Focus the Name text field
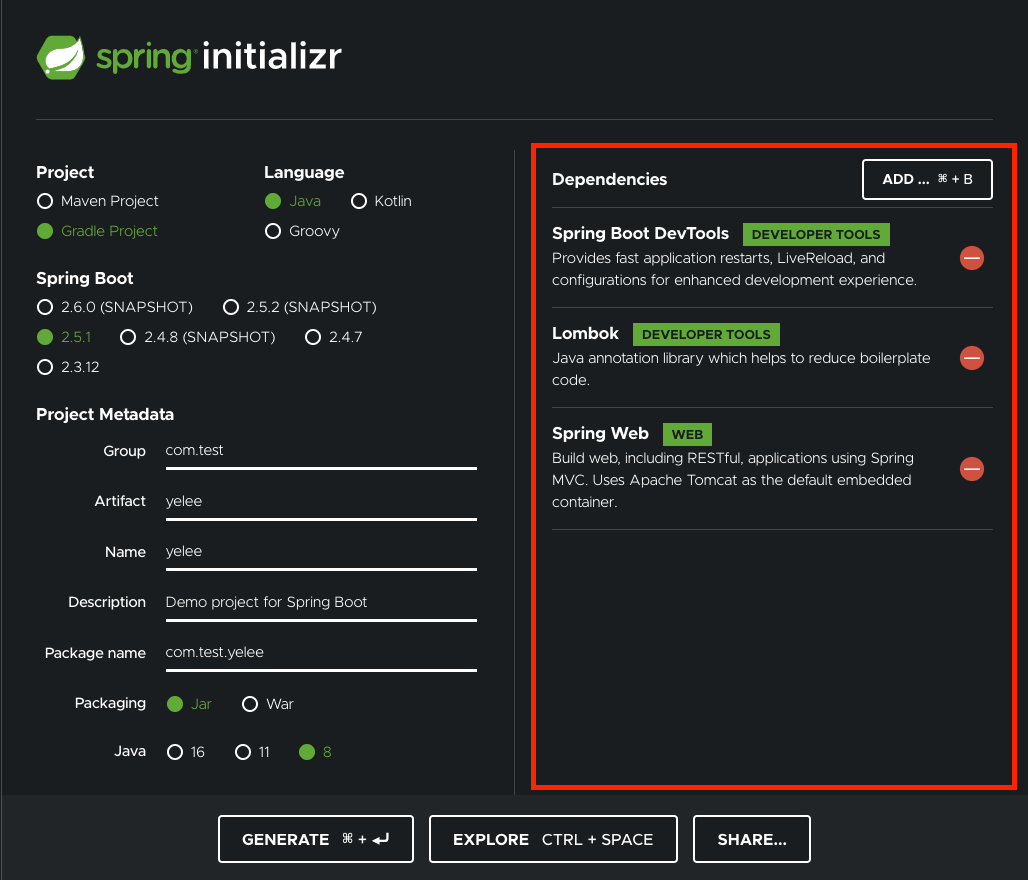Image resolution: width=1028 pixels, height=880 pixels. pyautogui.click(x=321, y=552)
